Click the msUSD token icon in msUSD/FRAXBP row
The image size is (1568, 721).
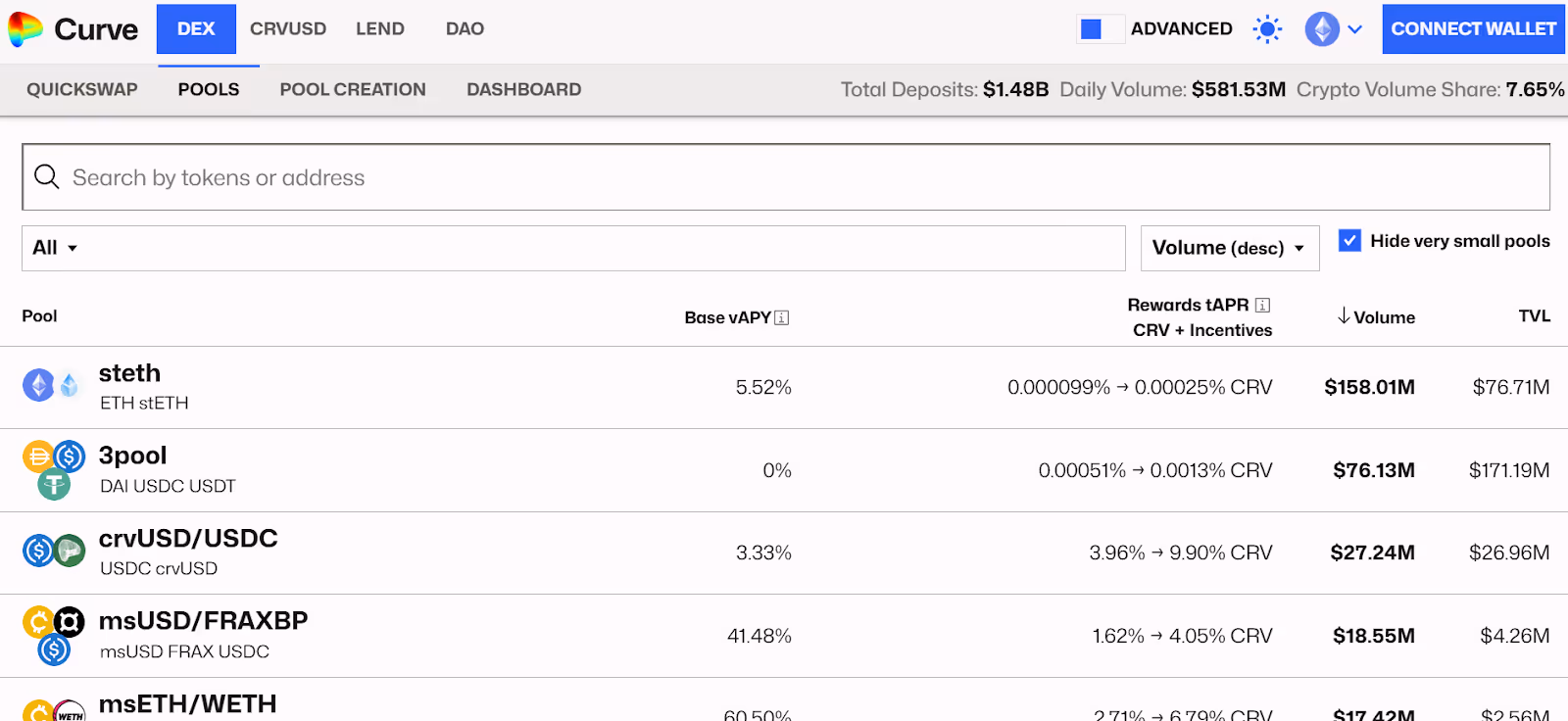pyautogui.click(x=38, y=621)
